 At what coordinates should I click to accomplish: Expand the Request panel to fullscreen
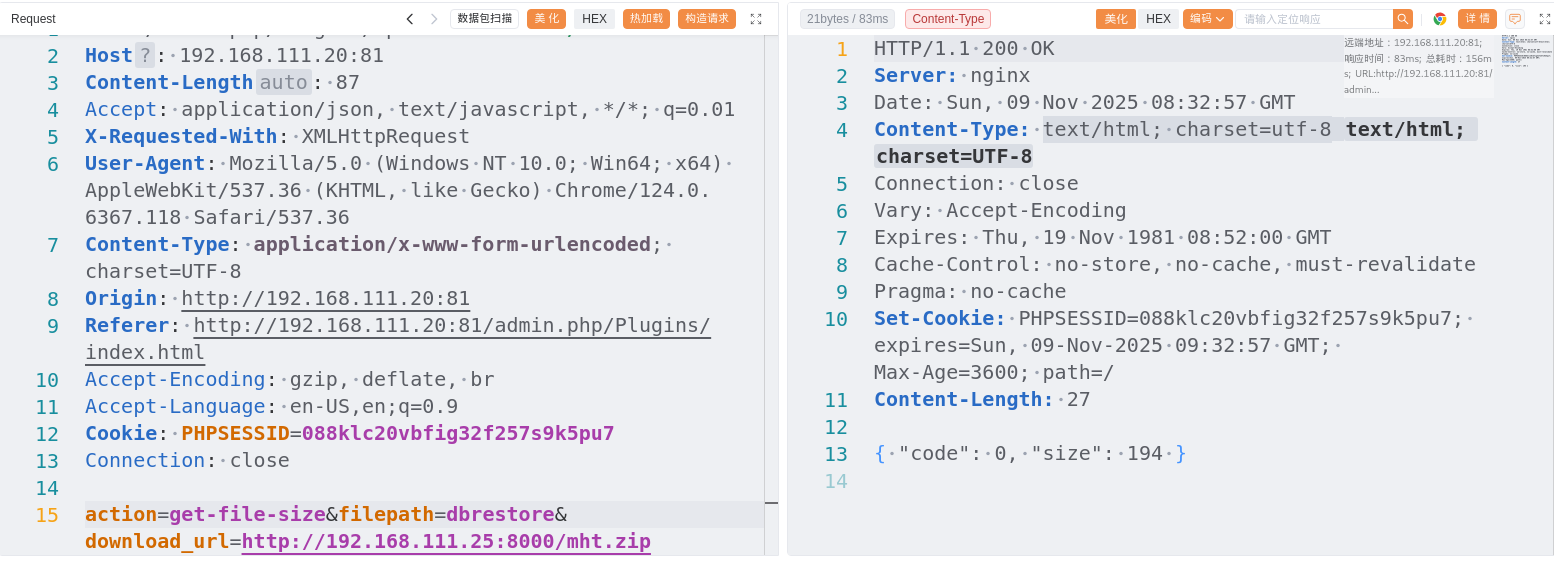[756, 19]
